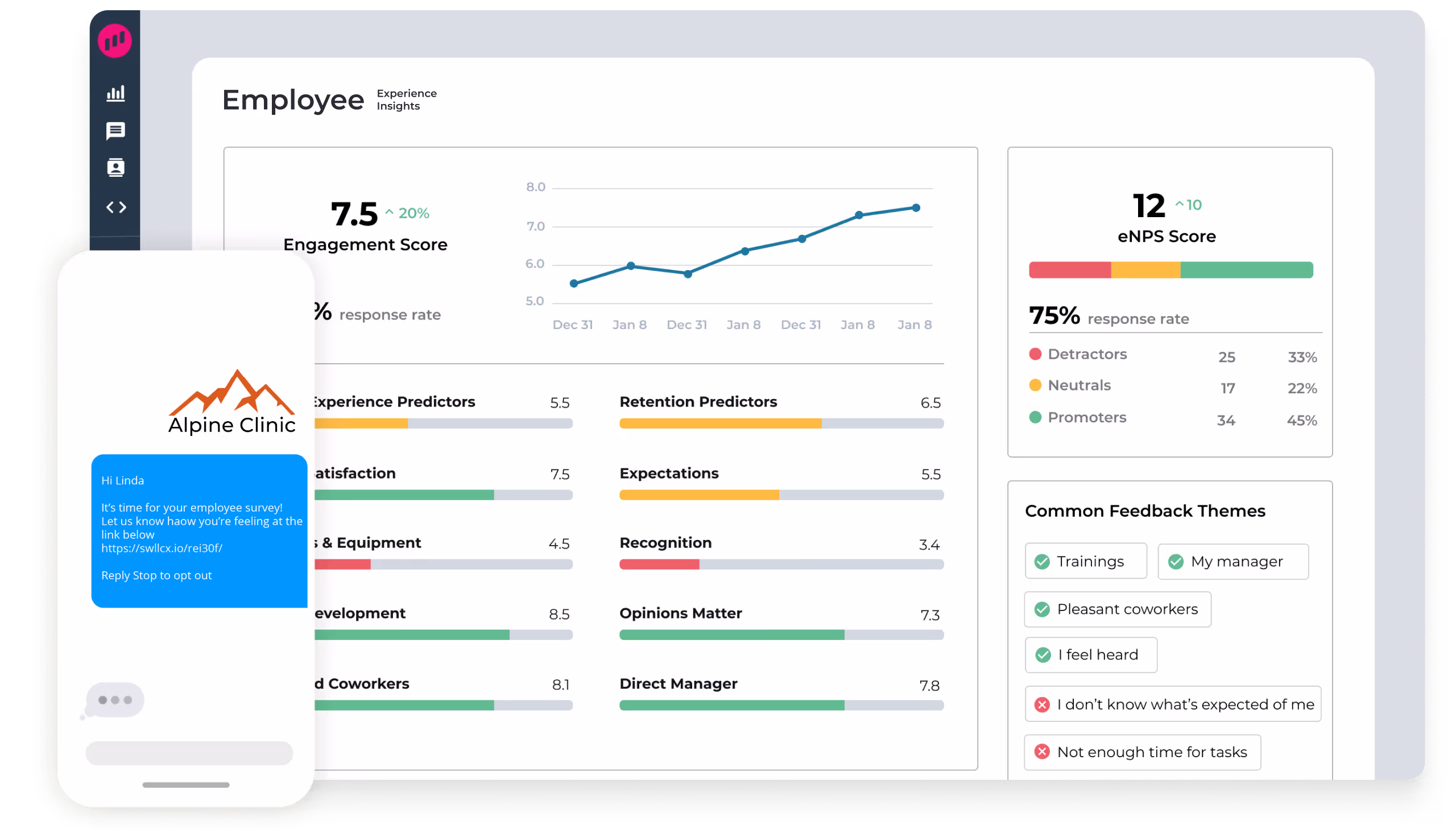Click the Common Feedback Themes heading
1456x839 pixels.
(1145, 511)
